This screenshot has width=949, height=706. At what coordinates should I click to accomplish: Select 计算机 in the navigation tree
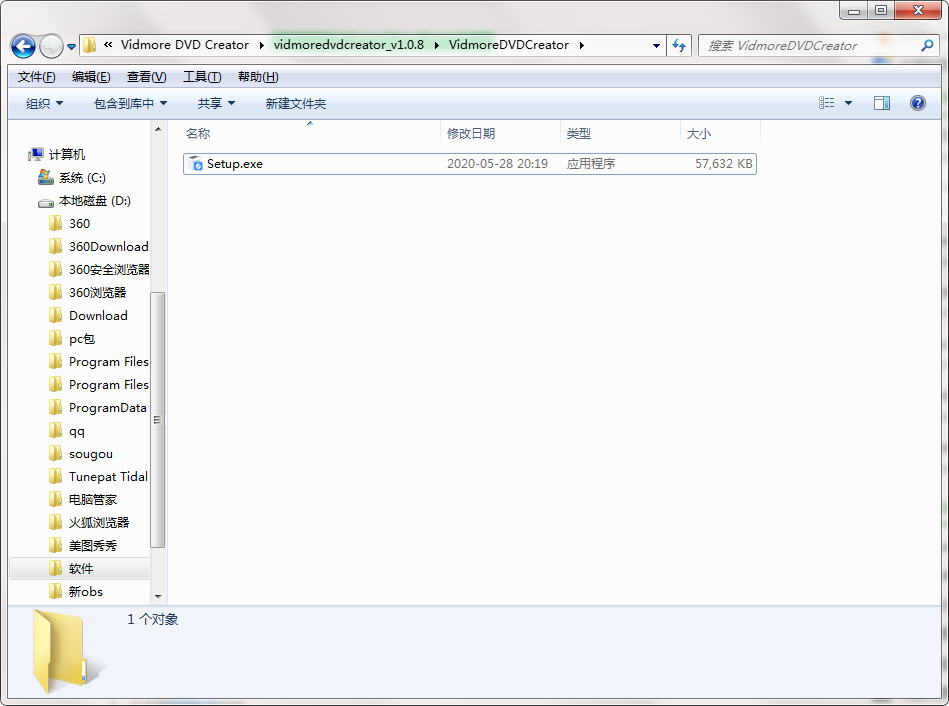coord(67,155)
